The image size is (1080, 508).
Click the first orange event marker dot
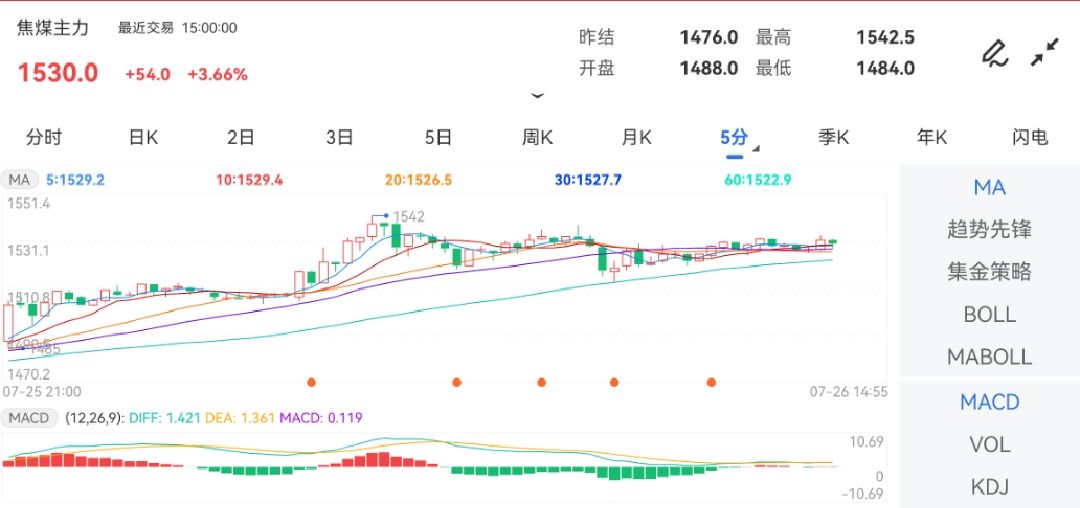point(311,382)
